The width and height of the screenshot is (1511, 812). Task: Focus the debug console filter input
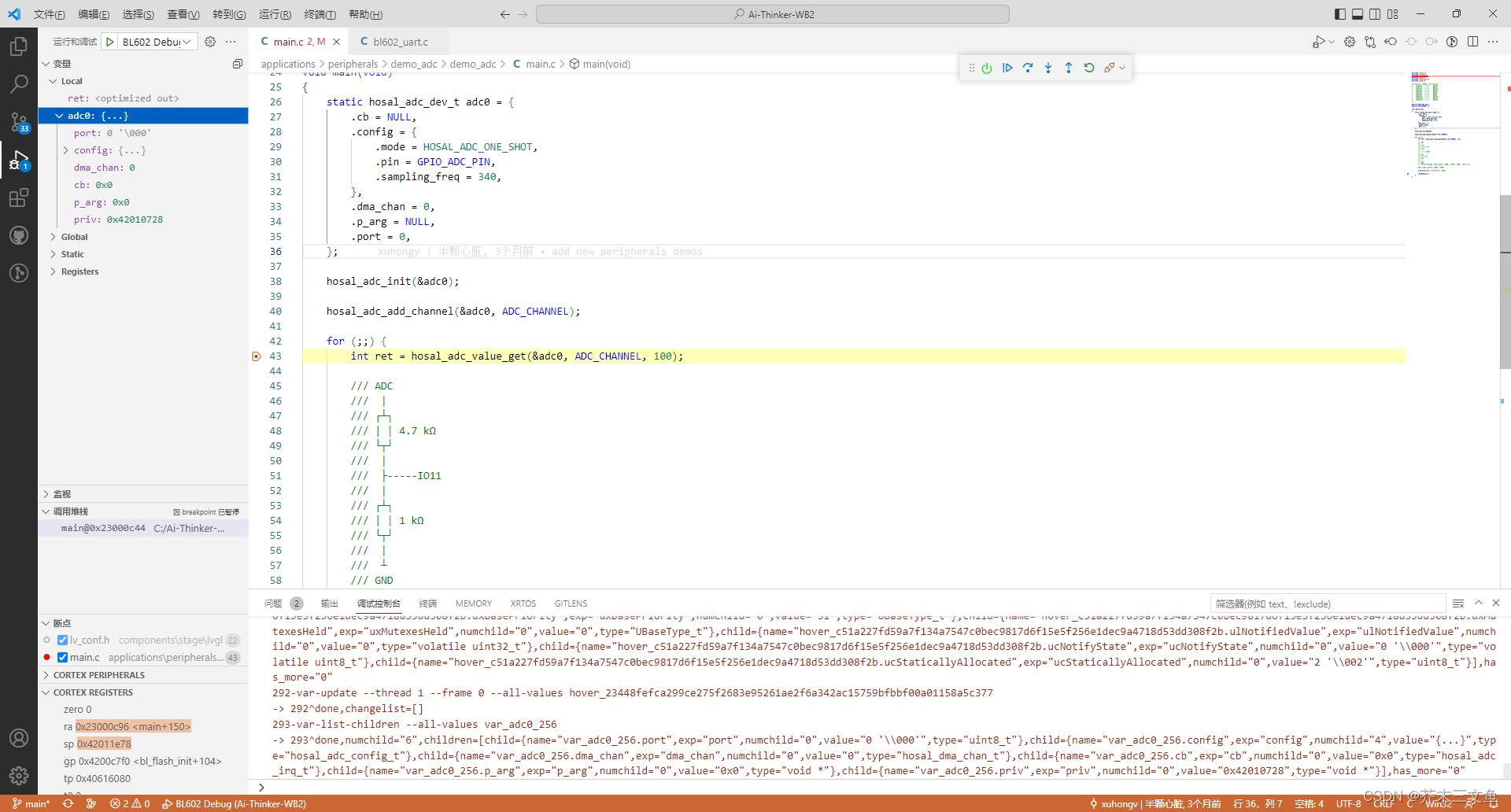1328,603
